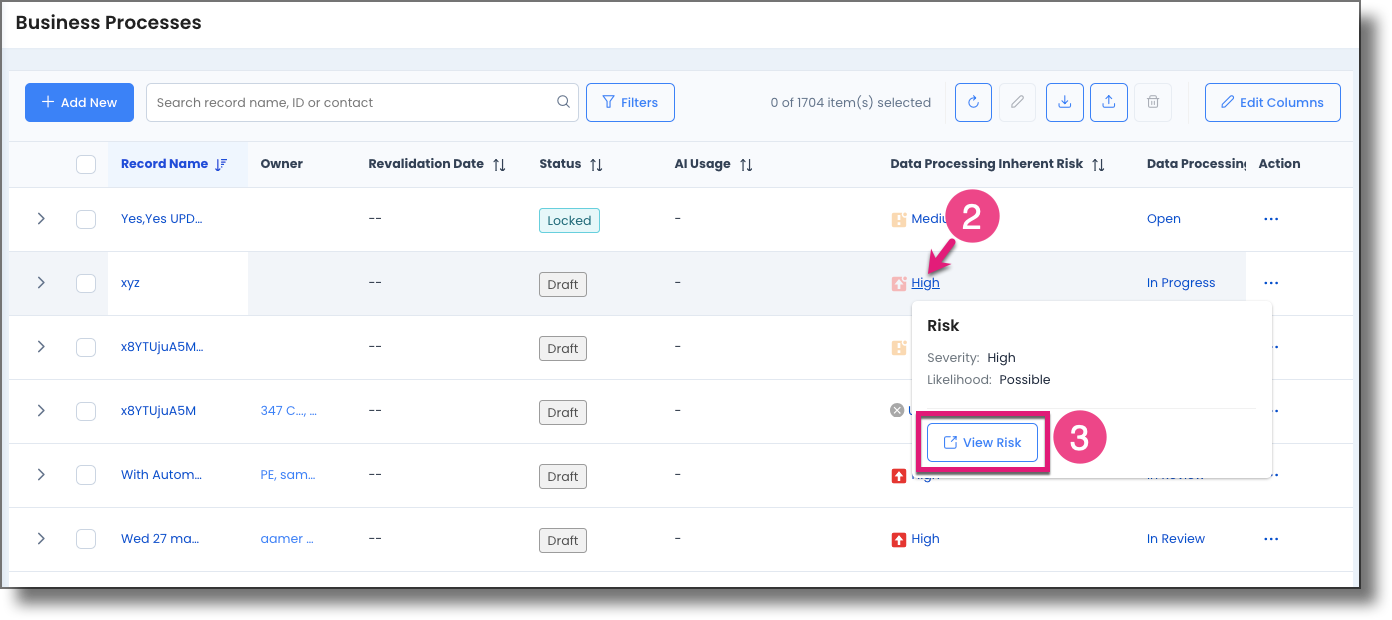This screenshot has height=620, width=1392.
Task: Click the Add New button
Action: click(x=79, y=102)
